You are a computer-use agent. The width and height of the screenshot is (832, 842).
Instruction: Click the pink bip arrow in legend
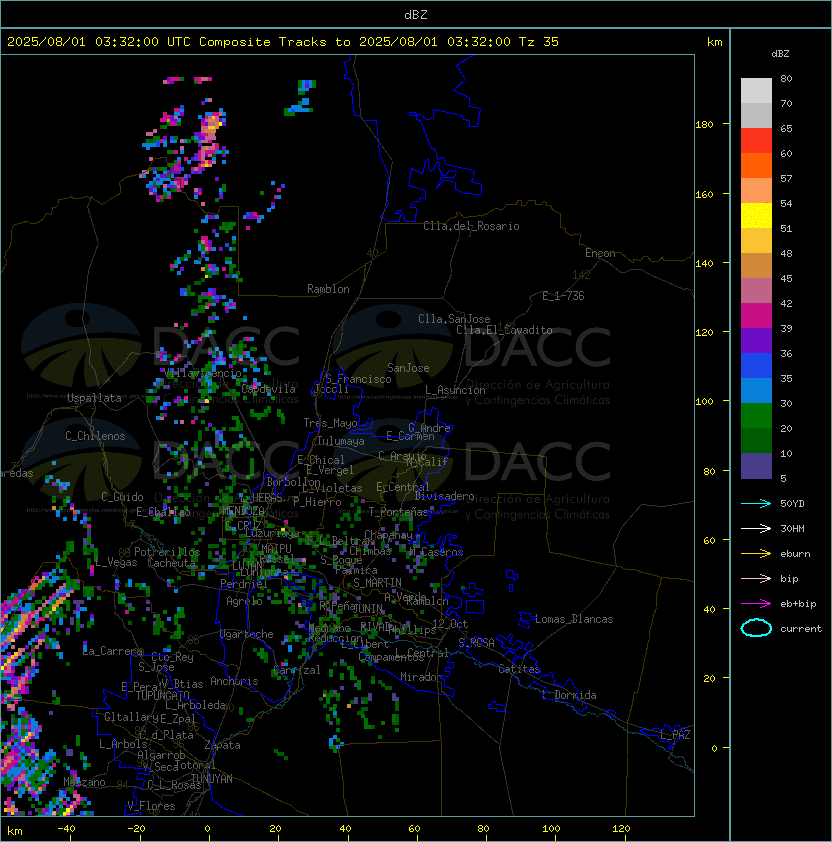tap(756, 579)
